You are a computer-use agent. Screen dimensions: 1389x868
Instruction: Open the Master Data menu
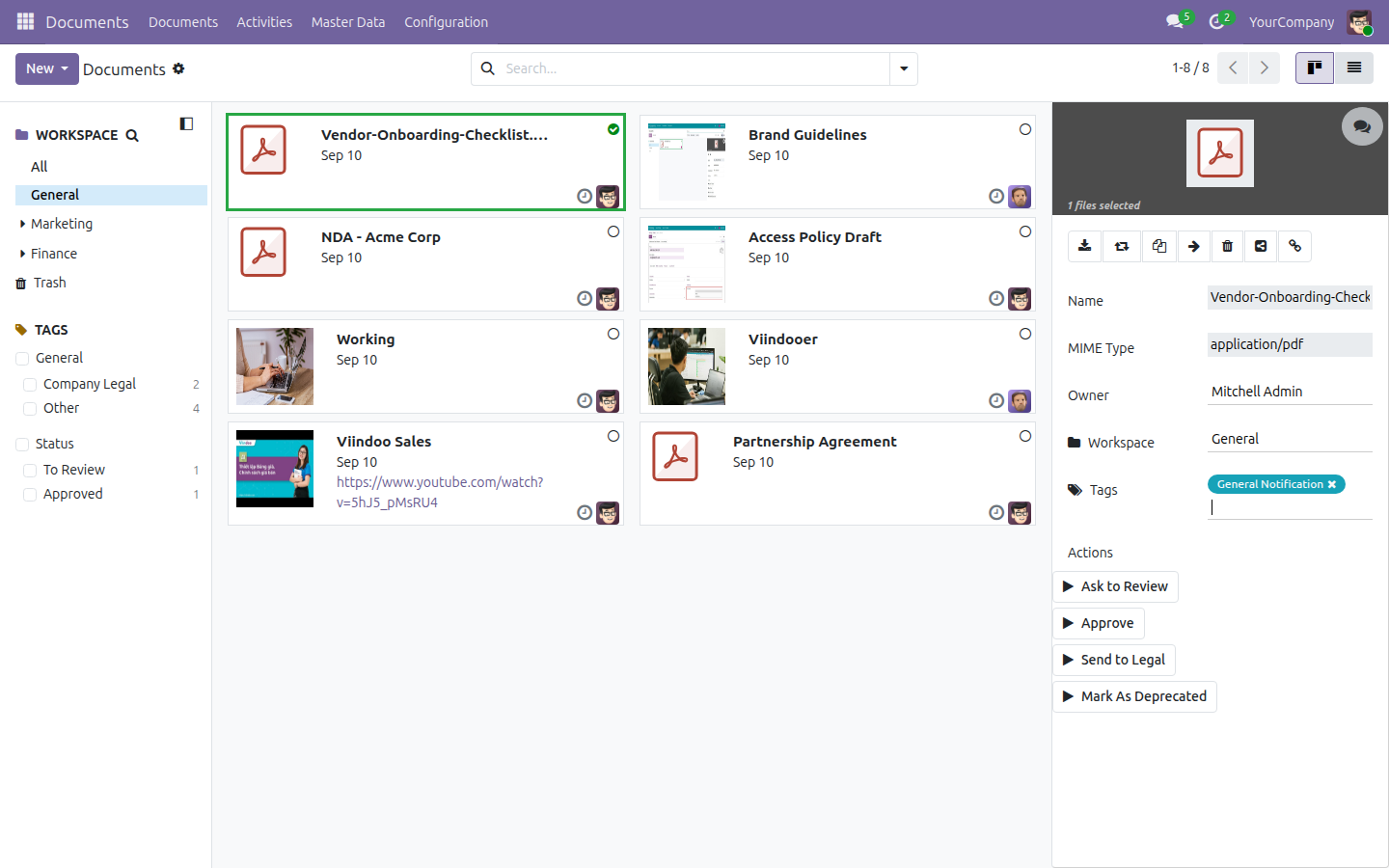(x=347, y=22)
